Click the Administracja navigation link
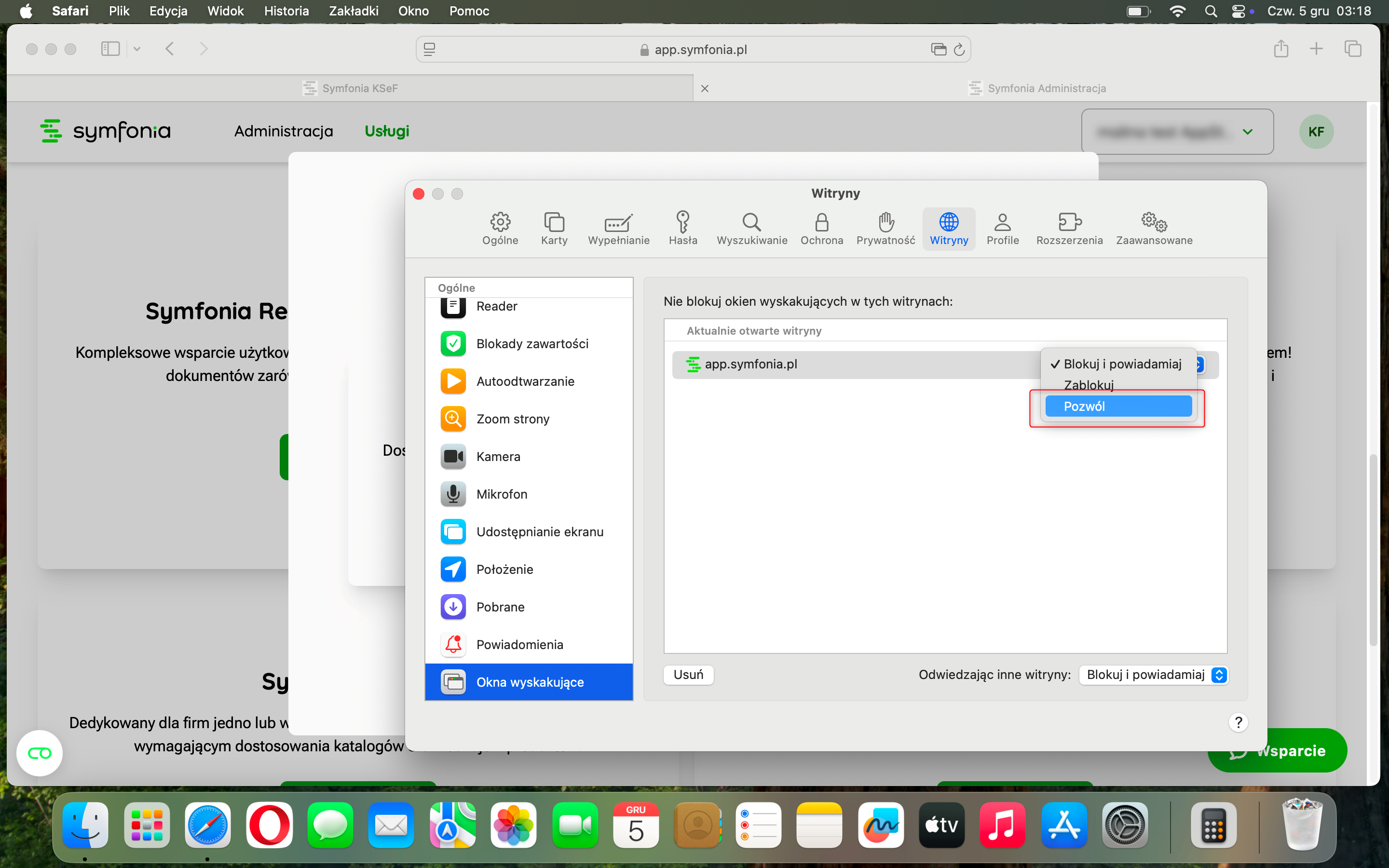1389x868 pixels. pos(284,132)
